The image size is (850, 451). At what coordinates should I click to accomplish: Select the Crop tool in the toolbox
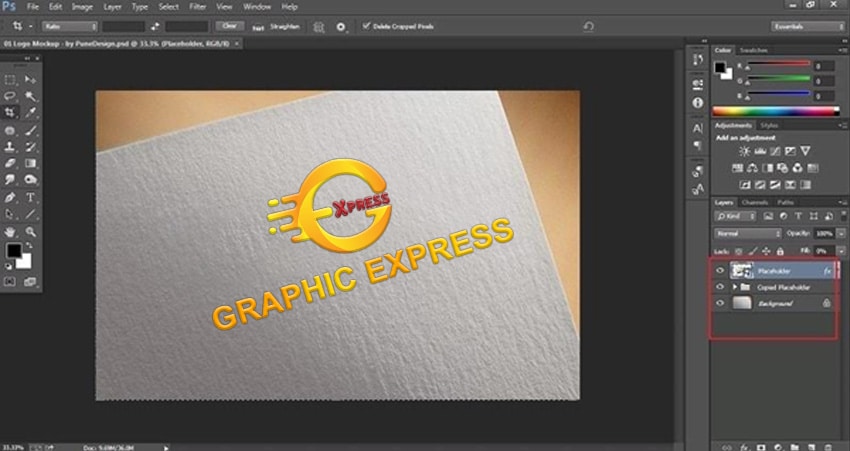[x=10, y=112]
